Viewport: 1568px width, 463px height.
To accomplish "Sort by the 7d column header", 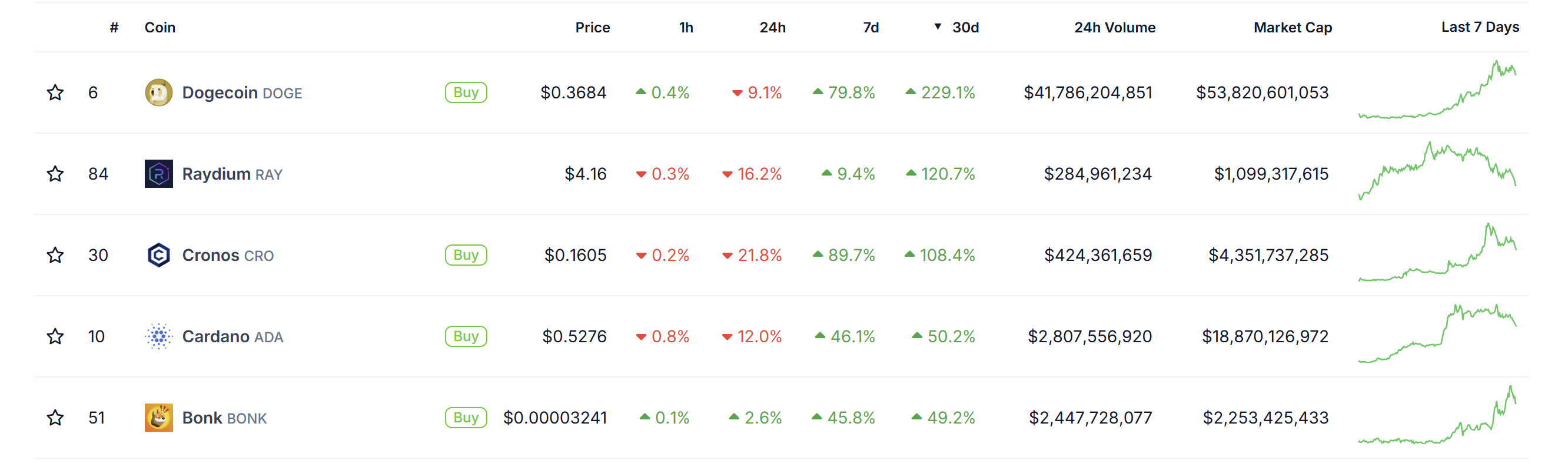I will (871, 28).
